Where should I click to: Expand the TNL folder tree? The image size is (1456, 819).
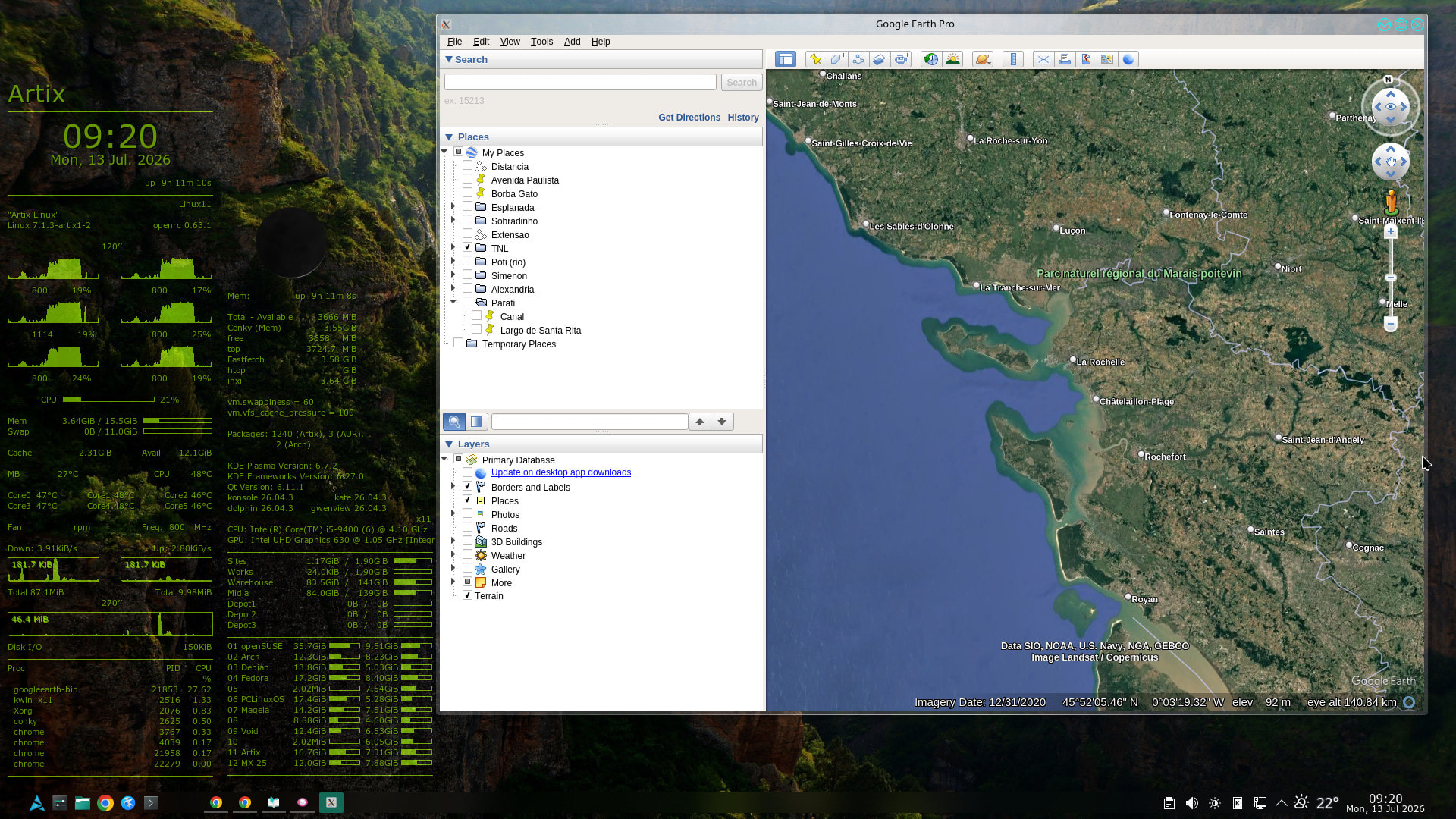[x=453, y=248]
